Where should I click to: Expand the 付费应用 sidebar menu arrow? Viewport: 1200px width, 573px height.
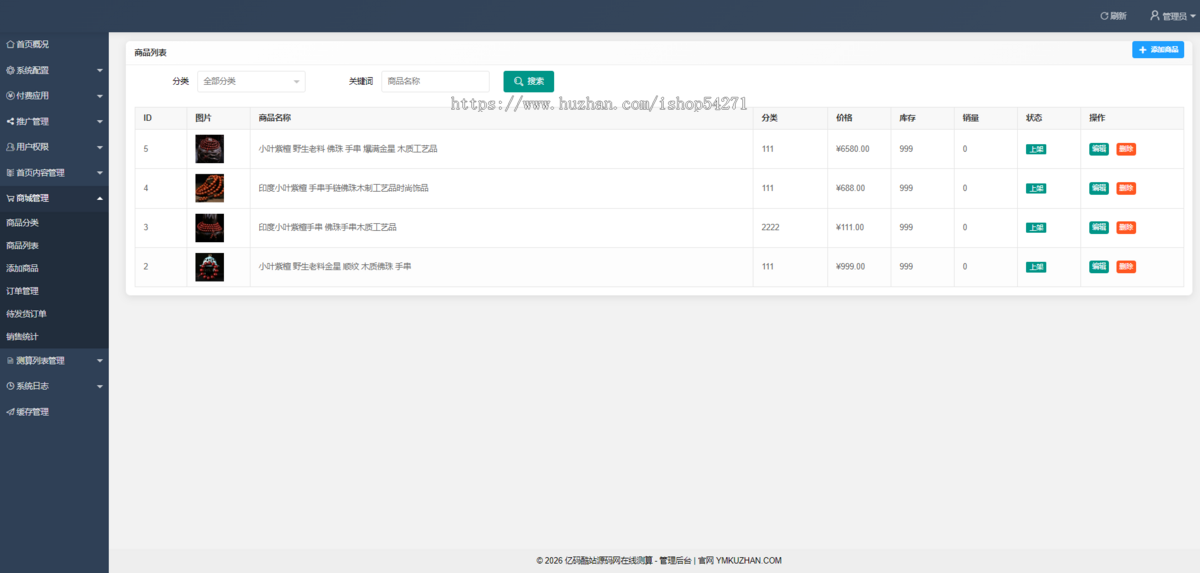(100, 96)
